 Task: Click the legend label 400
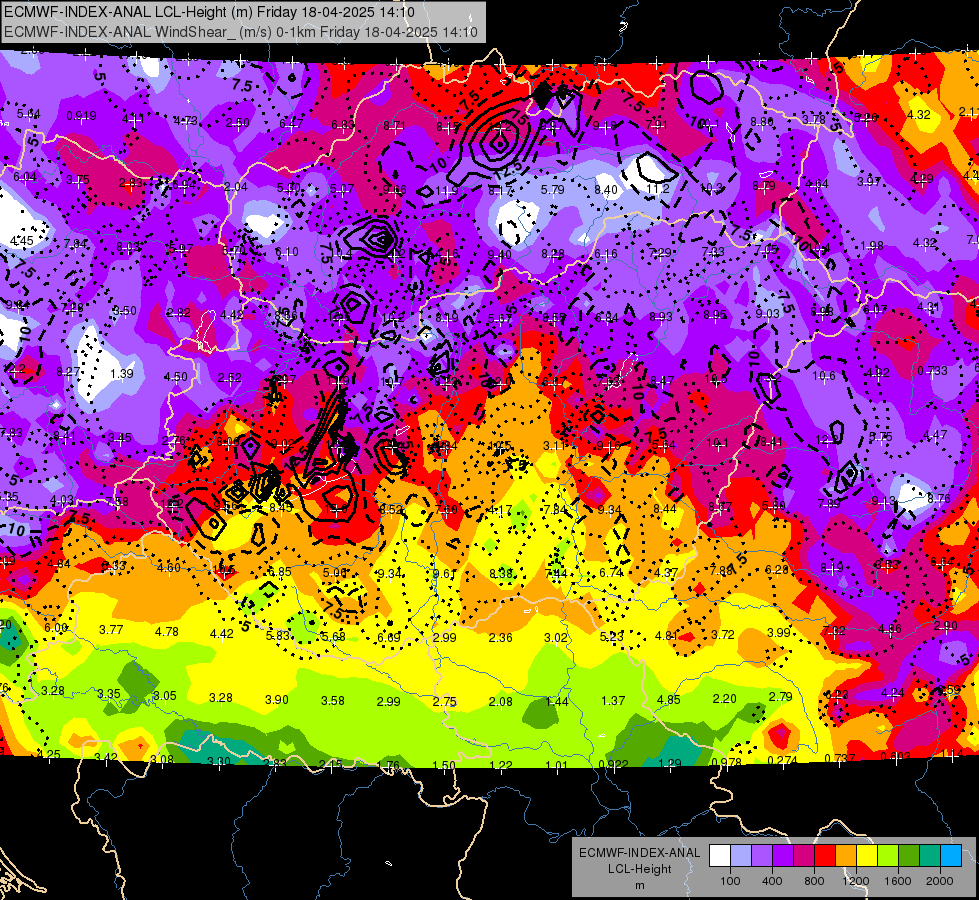(x=772, y=881)
